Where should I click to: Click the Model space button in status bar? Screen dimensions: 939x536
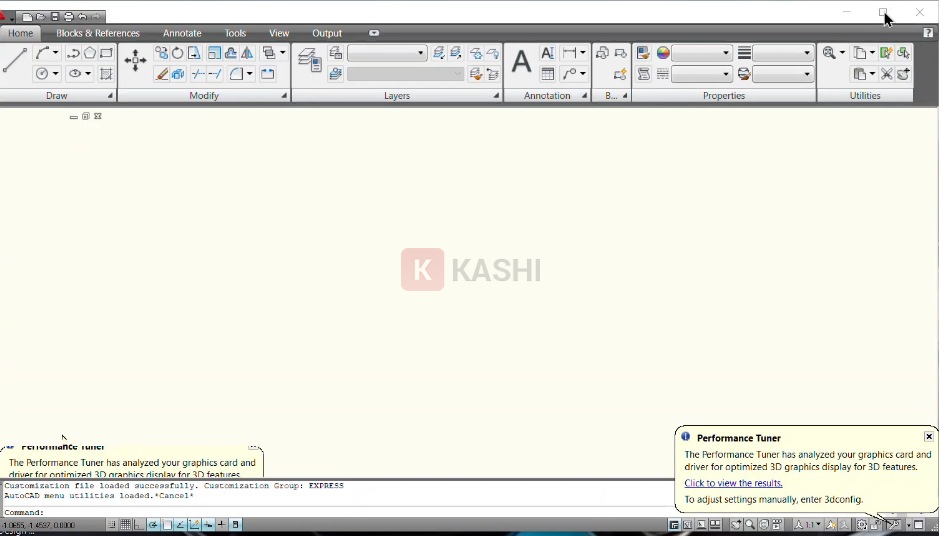674,525
